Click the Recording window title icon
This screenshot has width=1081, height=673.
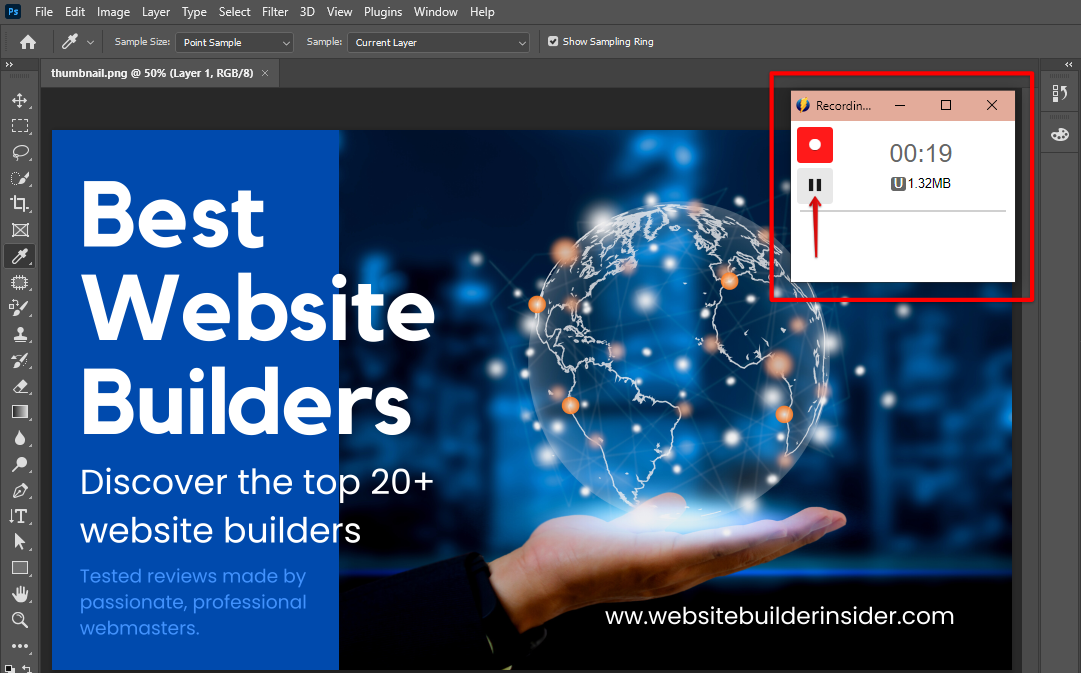click(802, 105)
